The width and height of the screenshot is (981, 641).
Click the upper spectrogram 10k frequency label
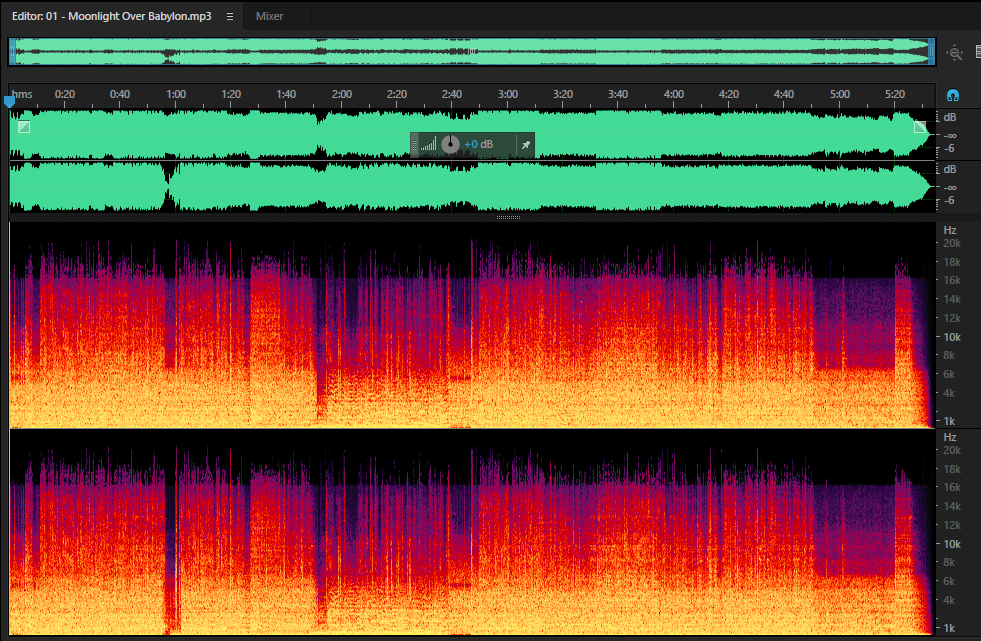(x=952, y=337)
